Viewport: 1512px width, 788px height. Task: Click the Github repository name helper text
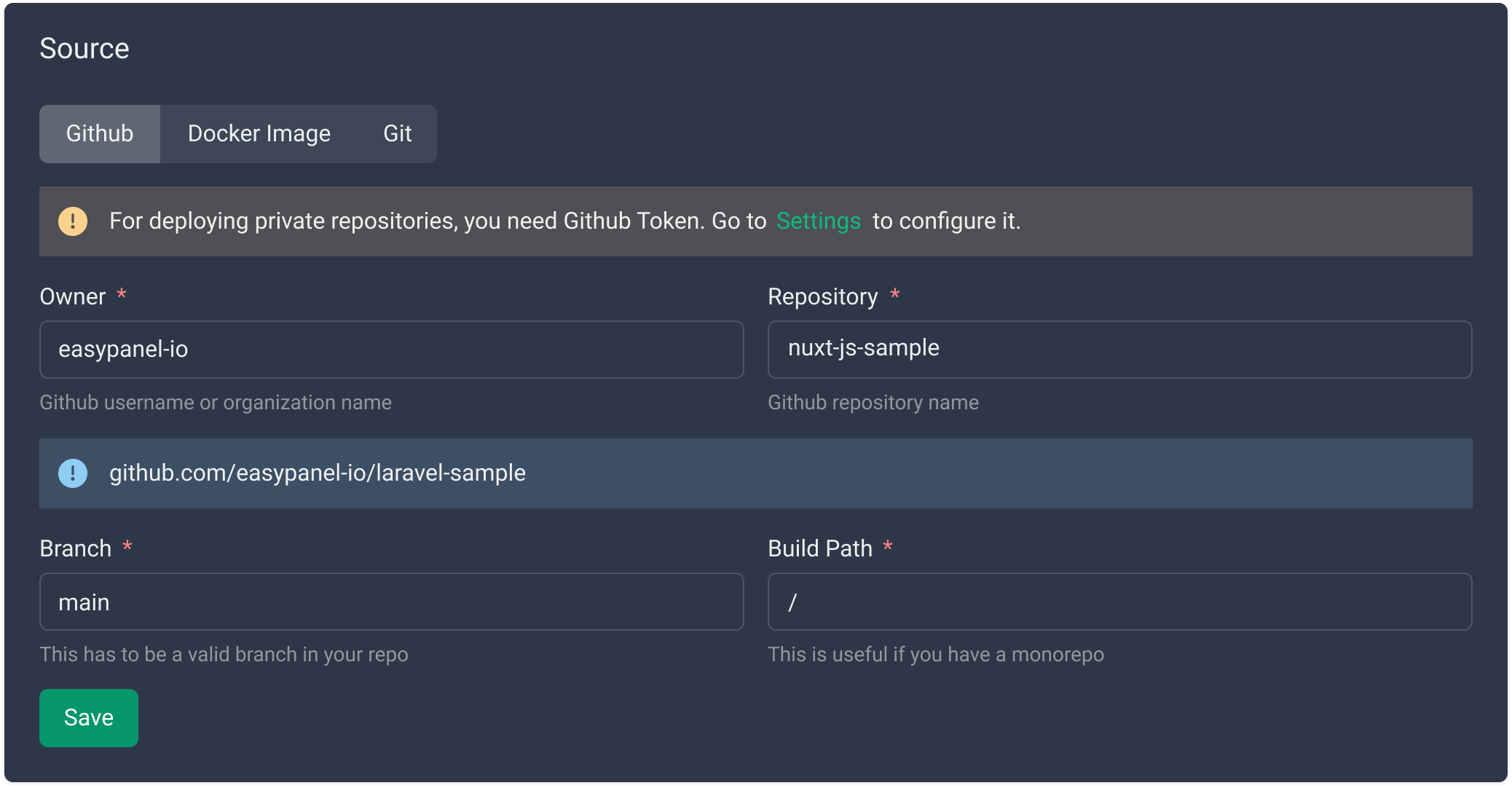[873, 402]
